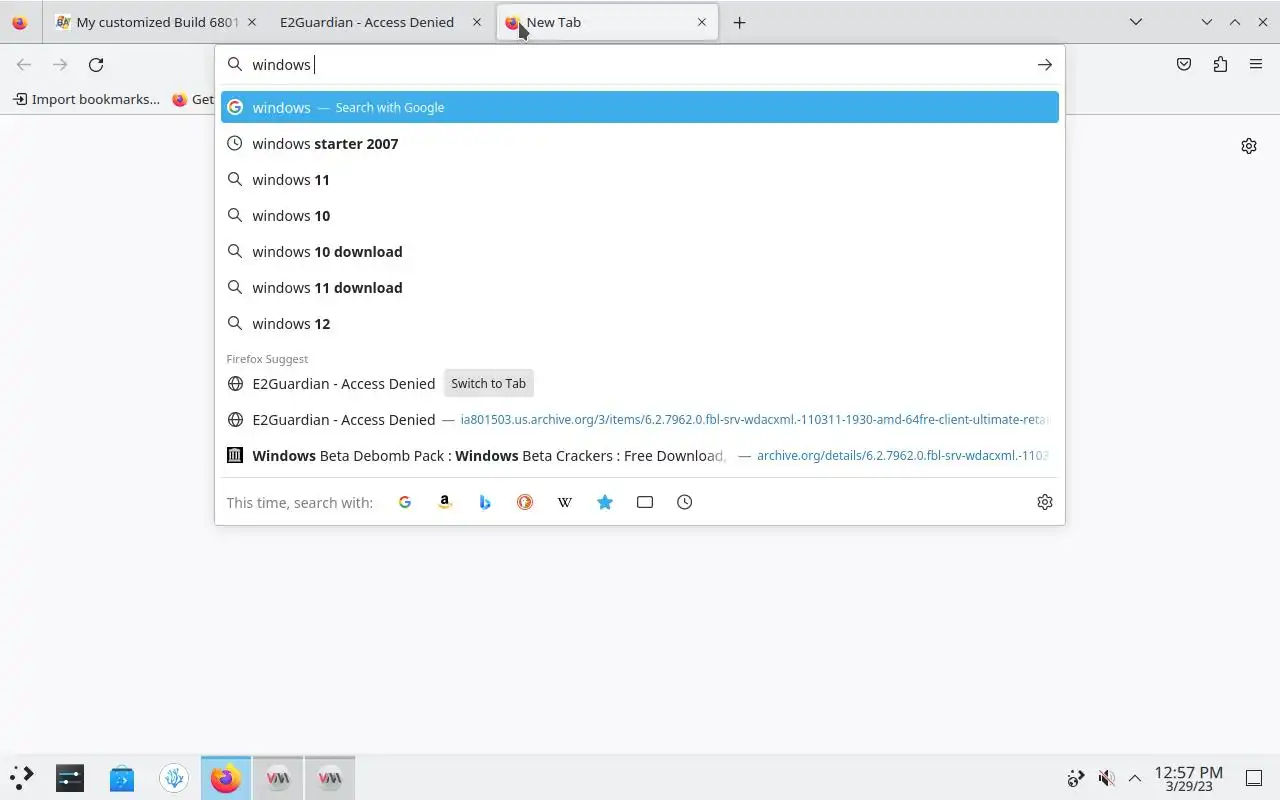Select windows Search with Google row
This screenshot has height=800, width=1280.
point(640,107)
